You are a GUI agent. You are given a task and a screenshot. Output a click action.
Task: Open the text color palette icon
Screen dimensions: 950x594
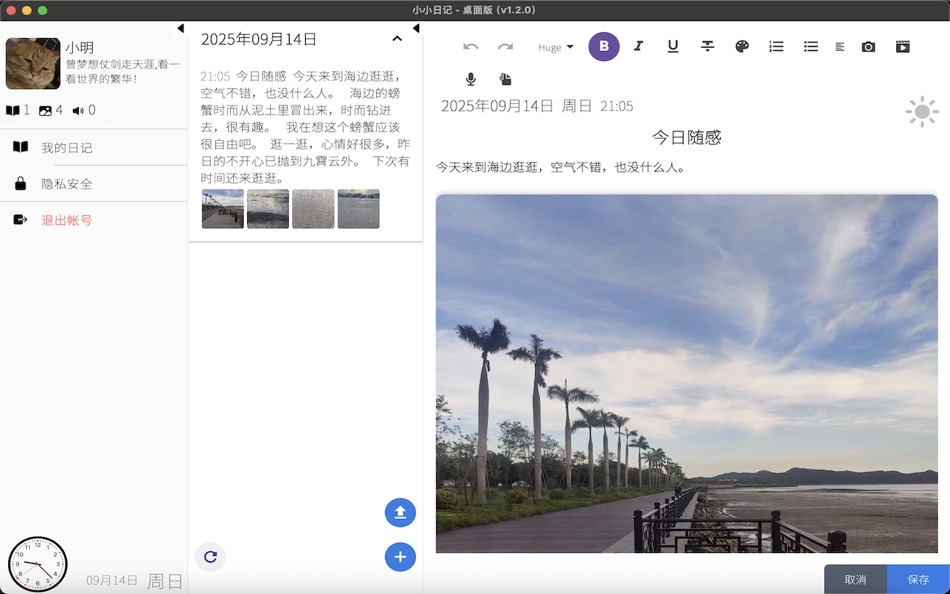coord(741,46)
